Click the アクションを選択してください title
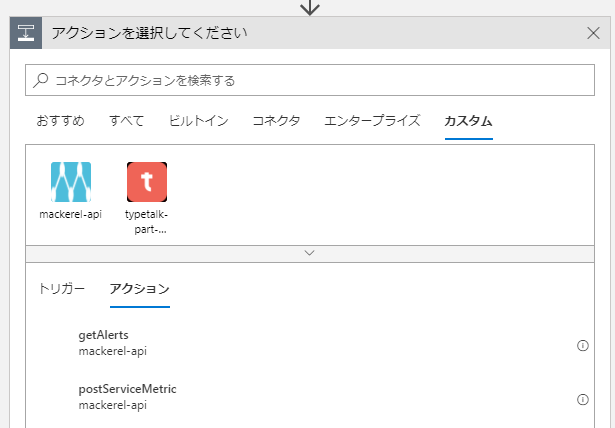The image size is (615, 428). (x=149, y=33)
